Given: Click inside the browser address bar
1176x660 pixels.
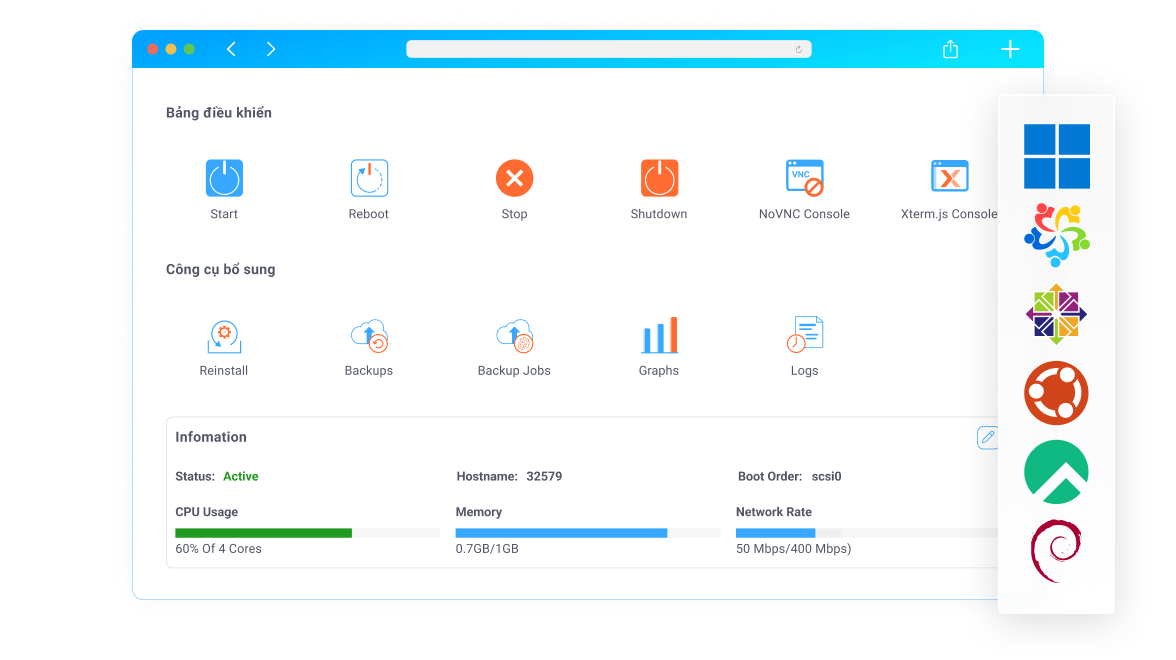Looking at the screenshot, I should pyautogui.click(x=608, y=48).
